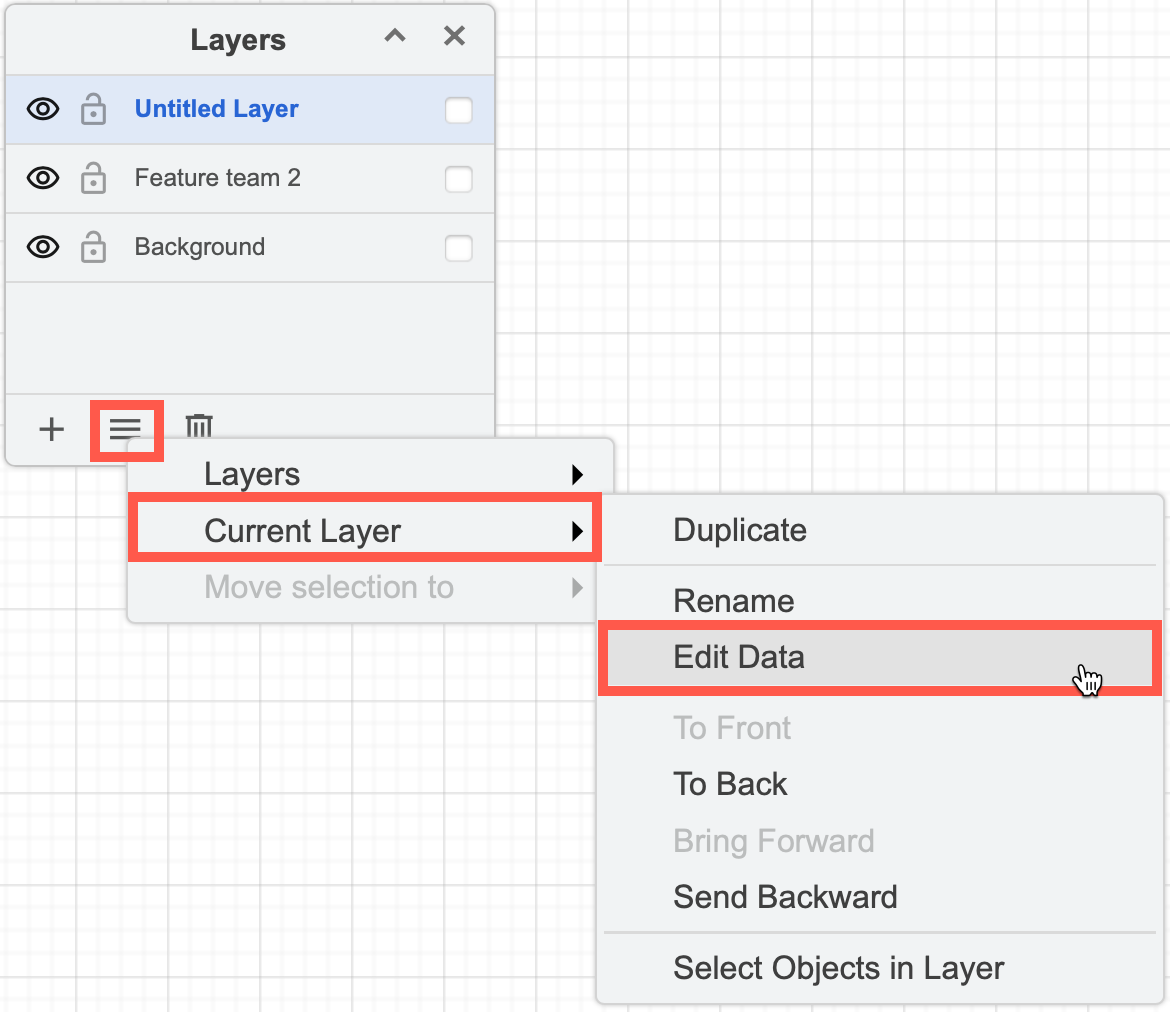Tick the Background layer checkbox
Image resolution: width=1170 pixels, height=1012 pixels.
click(x=458, y=248)
